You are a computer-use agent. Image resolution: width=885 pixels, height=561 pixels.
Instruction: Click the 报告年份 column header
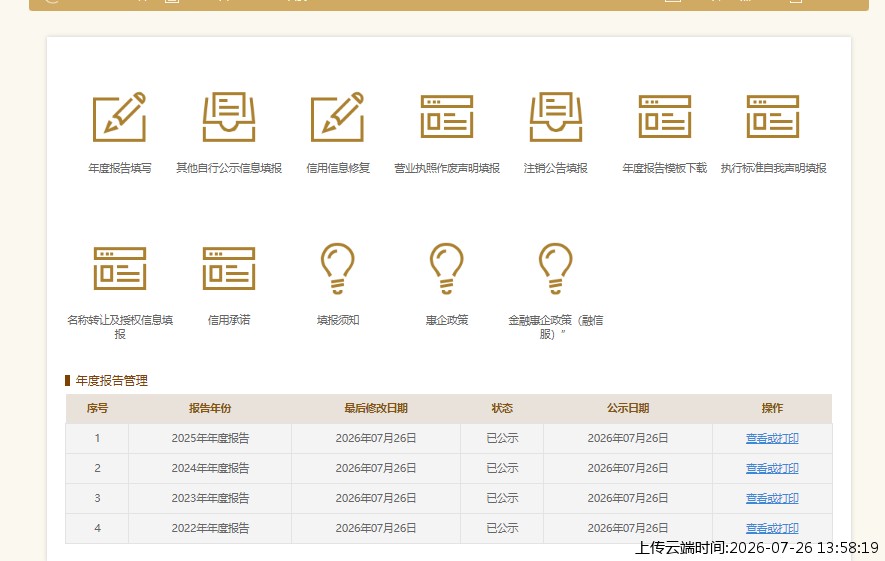(210, 409)
